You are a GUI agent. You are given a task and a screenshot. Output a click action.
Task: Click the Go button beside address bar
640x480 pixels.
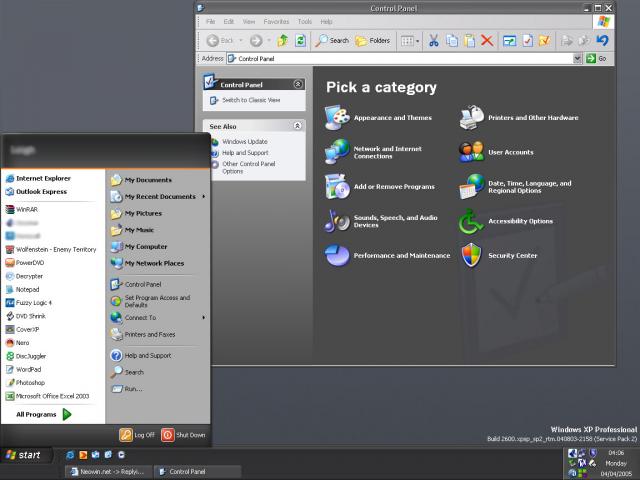[596, 58]
